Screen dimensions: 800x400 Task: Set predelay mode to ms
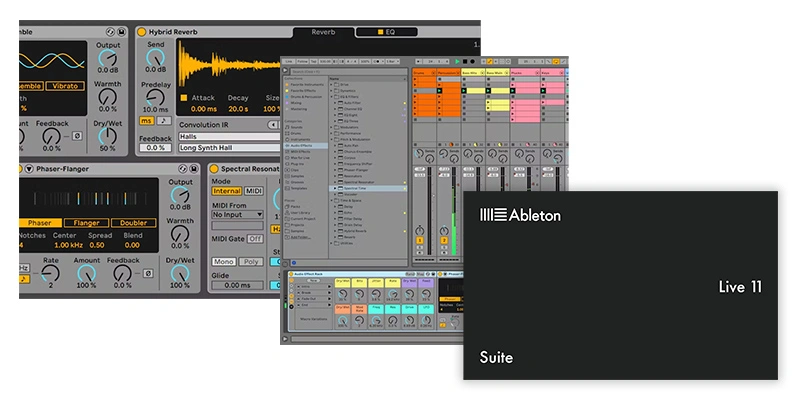coord(146,121)
